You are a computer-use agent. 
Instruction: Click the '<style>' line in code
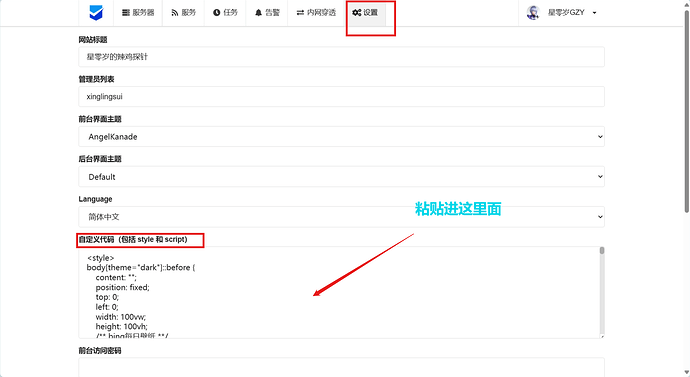click(x=101, y=258)
